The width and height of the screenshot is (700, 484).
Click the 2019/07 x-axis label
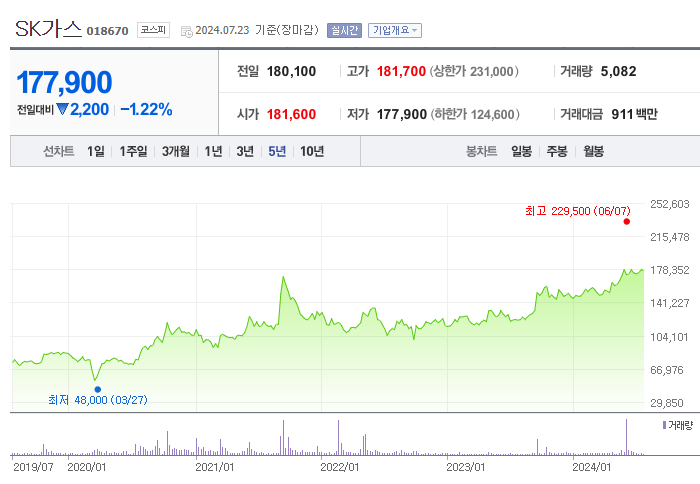(x=33, y=467)
